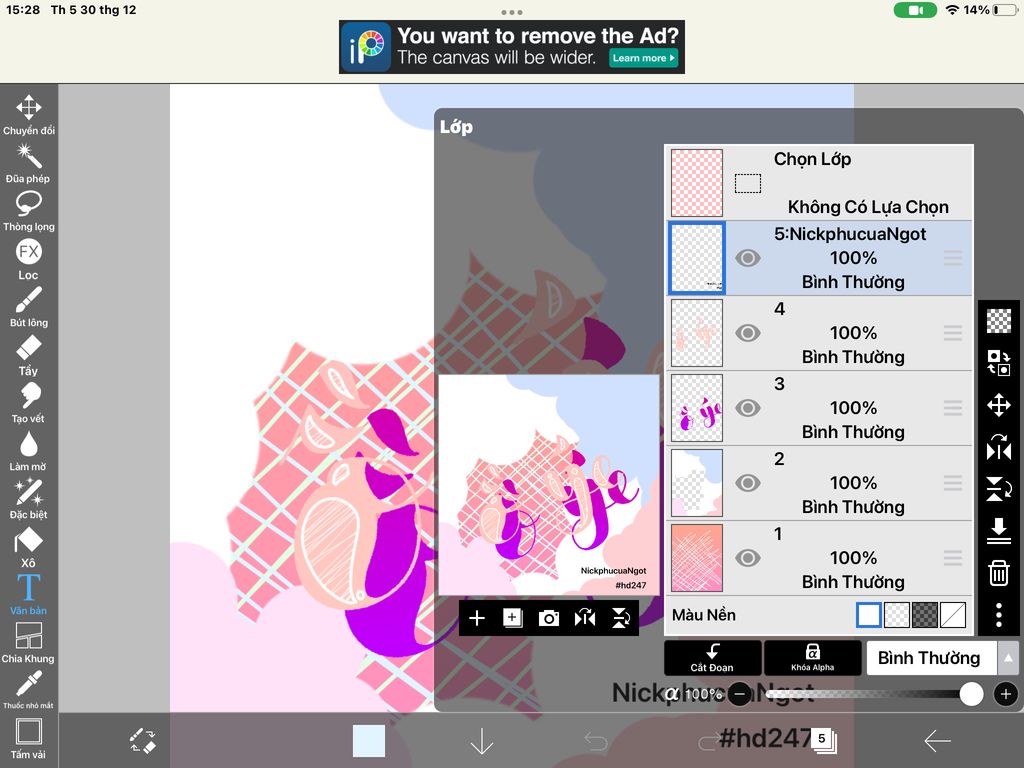Tap the battery indicator in status bar
This screenshot has width=1024, height=768.
[1005, 10]
